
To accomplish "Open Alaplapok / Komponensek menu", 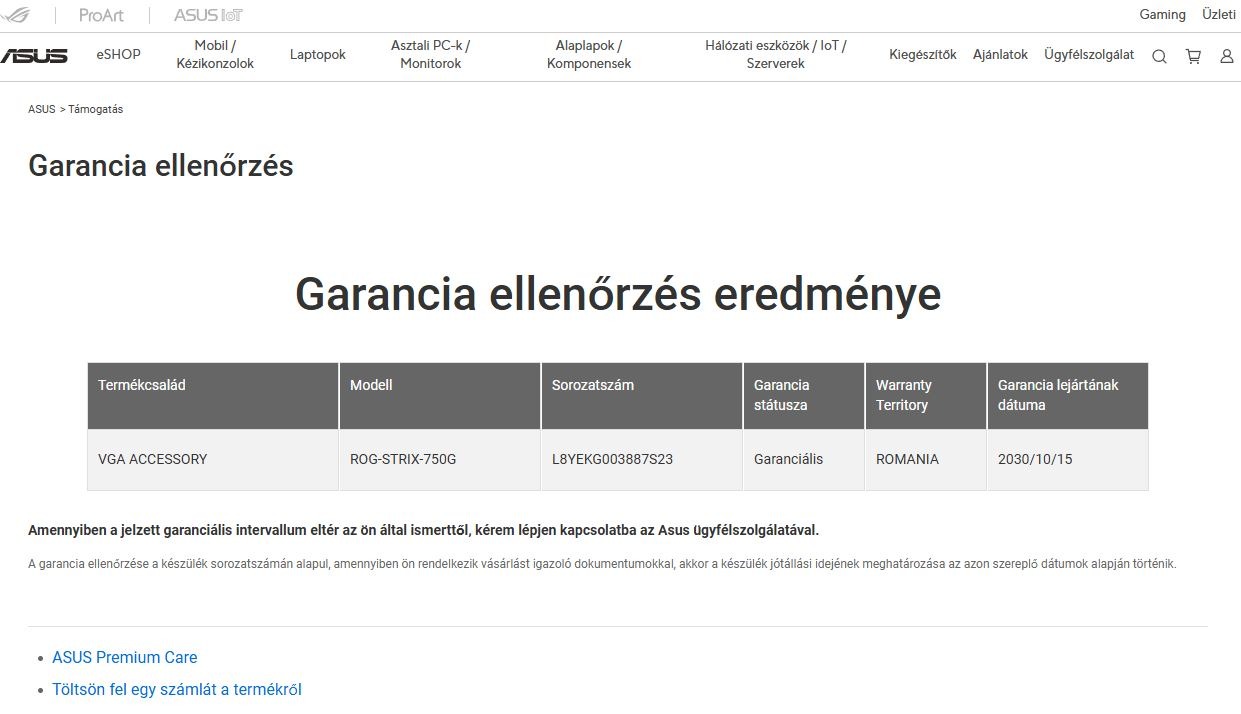I will 589,54.
